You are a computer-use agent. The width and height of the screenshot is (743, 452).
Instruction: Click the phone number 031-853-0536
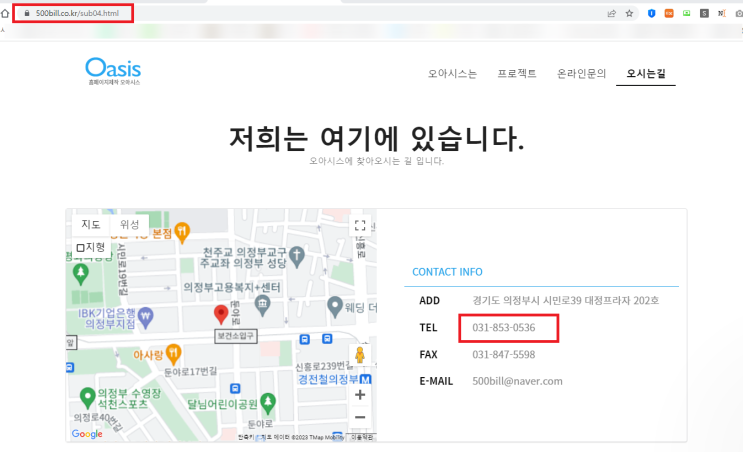[x=504, y=327]
